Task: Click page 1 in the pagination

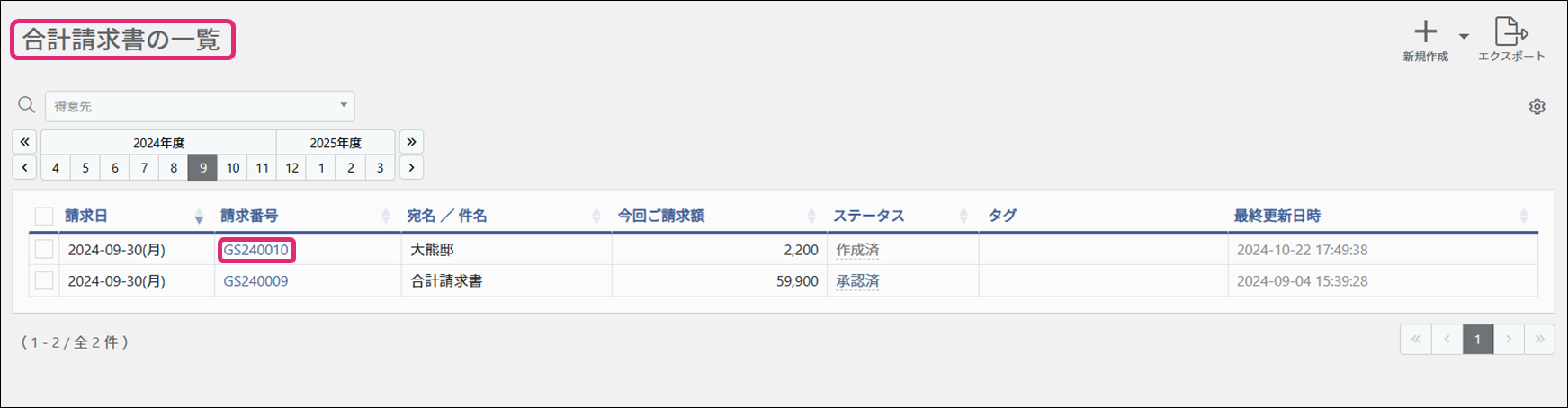Action: pyautogui.click(x=1477, y=339)
